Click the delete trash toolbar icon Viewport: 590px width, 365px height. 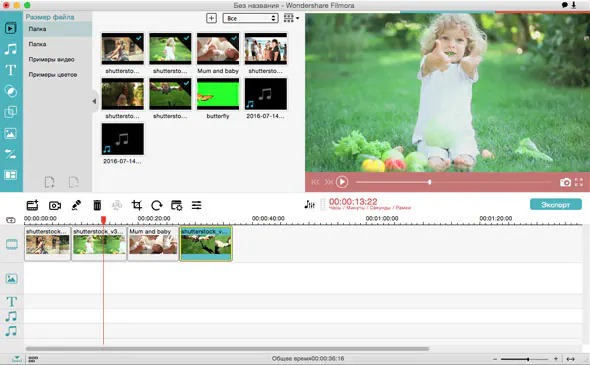tap(97, 205)
